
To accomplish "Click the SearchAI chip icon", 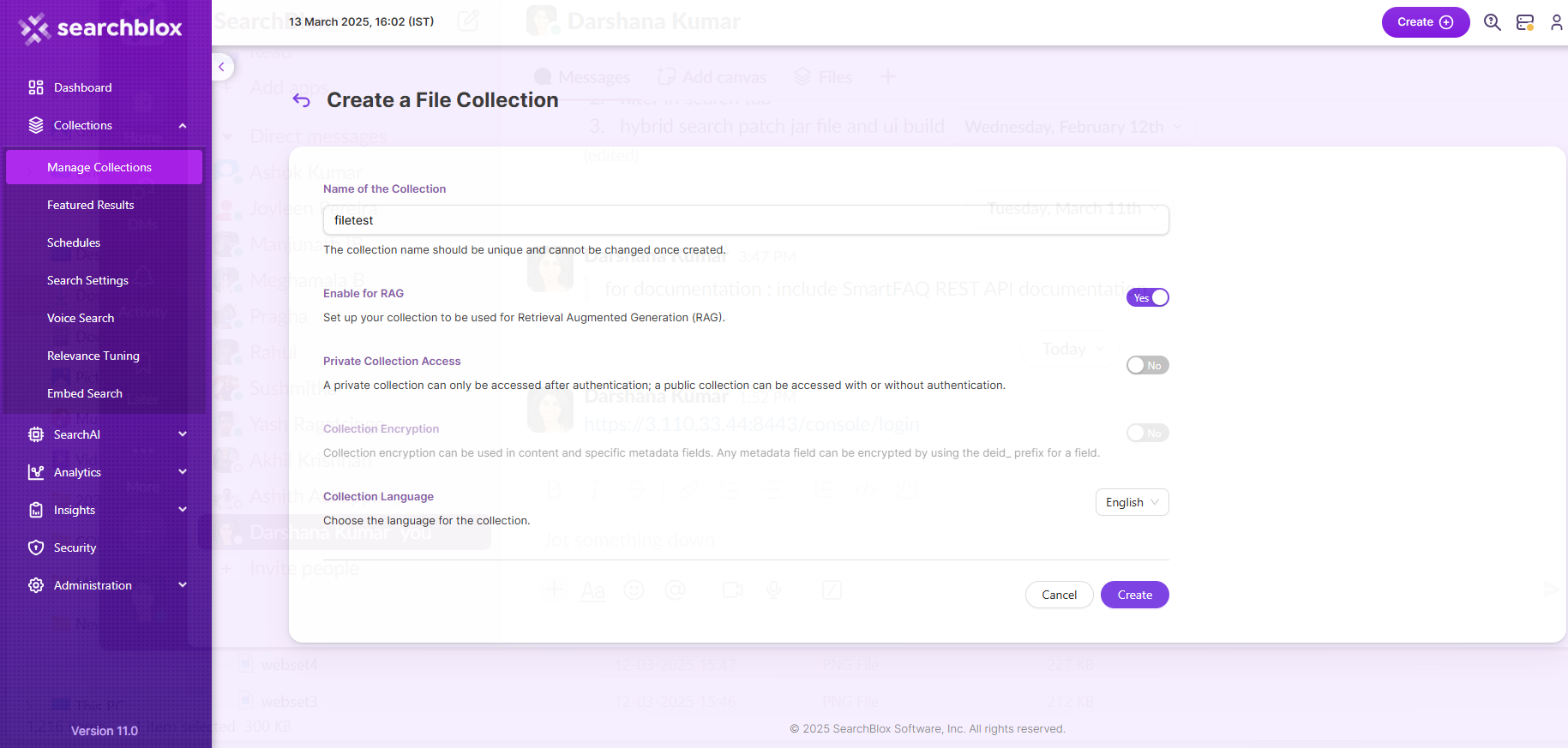I will [x=36, y=434].
